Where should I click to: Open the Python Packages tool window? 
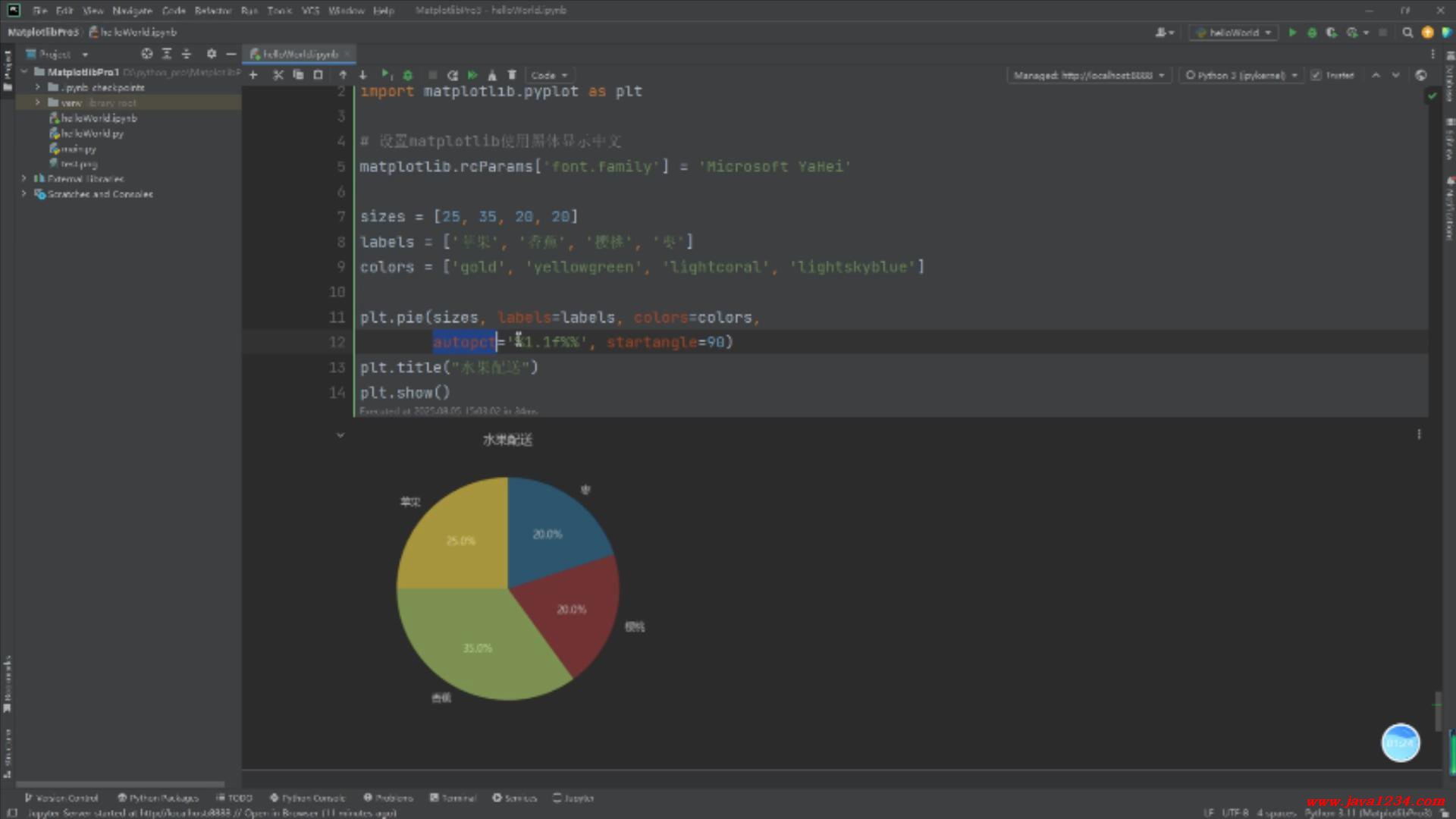(158, 798)
